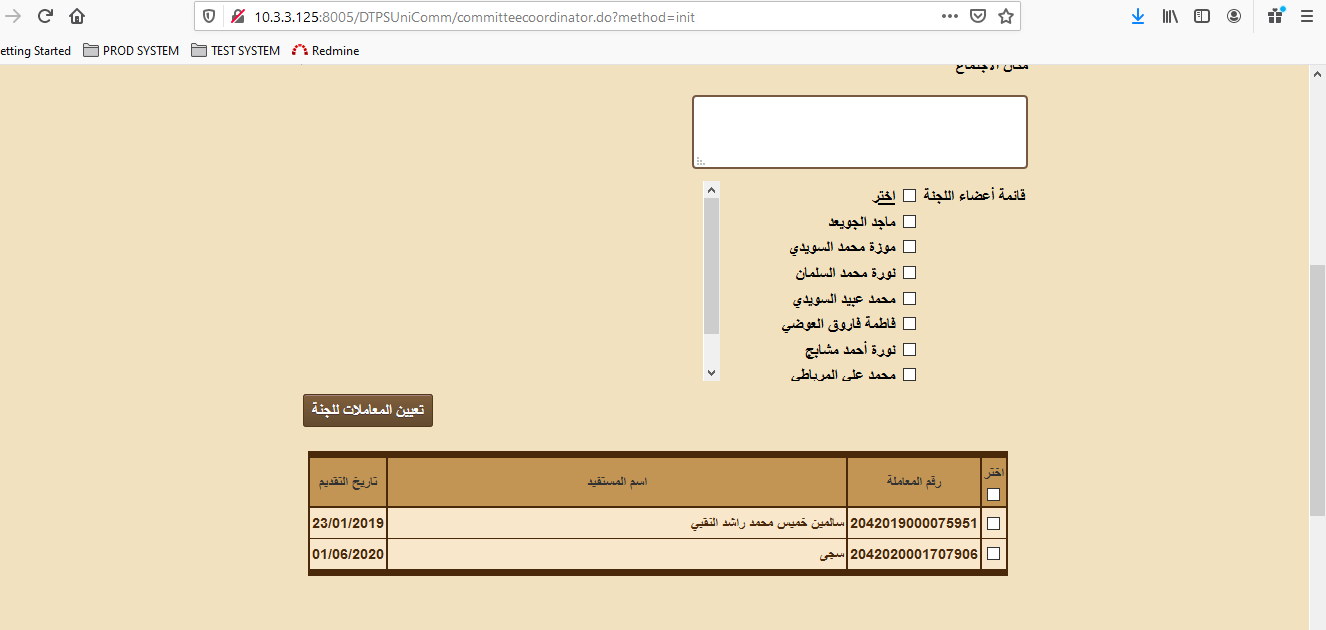The width and height of the screenshot is (1326, 630).
Task: Click the اسم المستفيد column header
Action: [x=617, y=482]
